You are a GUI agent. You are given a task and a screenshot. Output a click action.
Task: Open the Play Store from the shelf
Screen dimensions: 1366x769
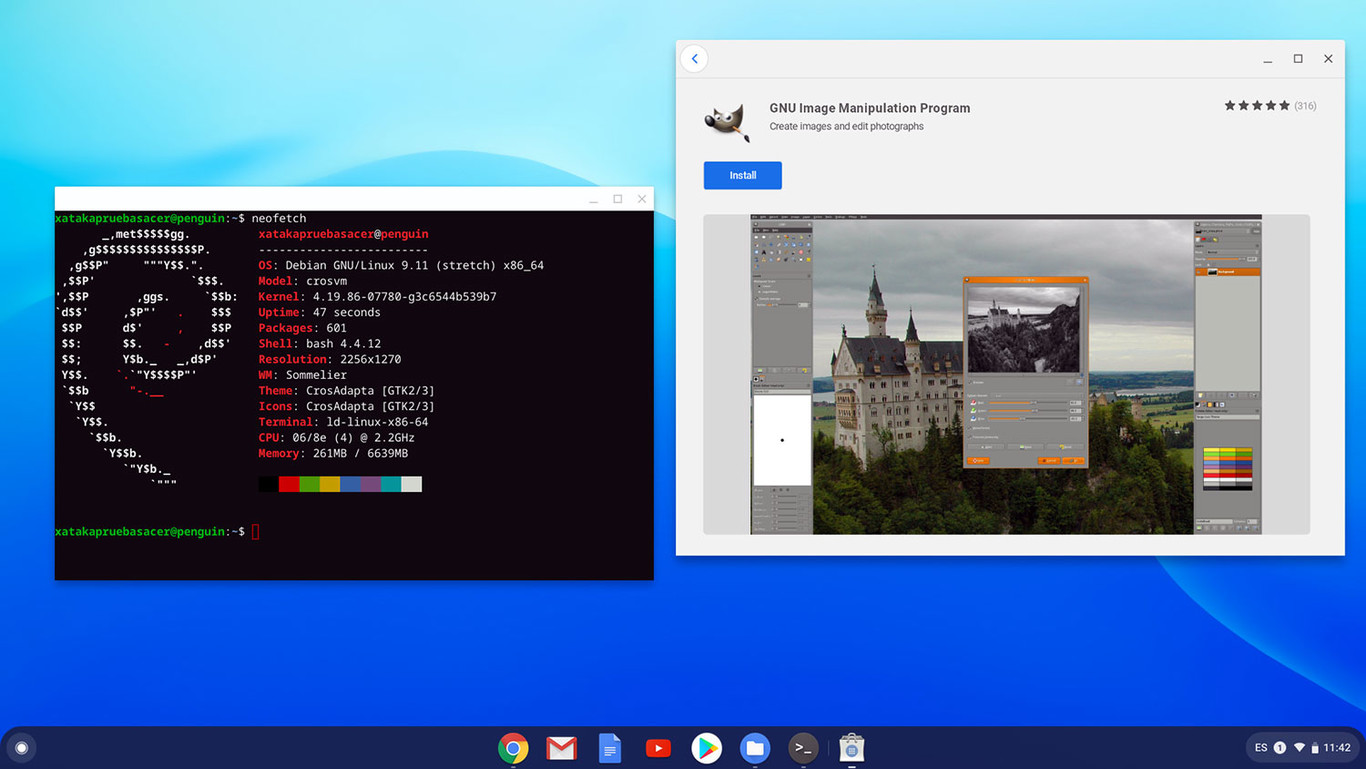coord(706,747)
